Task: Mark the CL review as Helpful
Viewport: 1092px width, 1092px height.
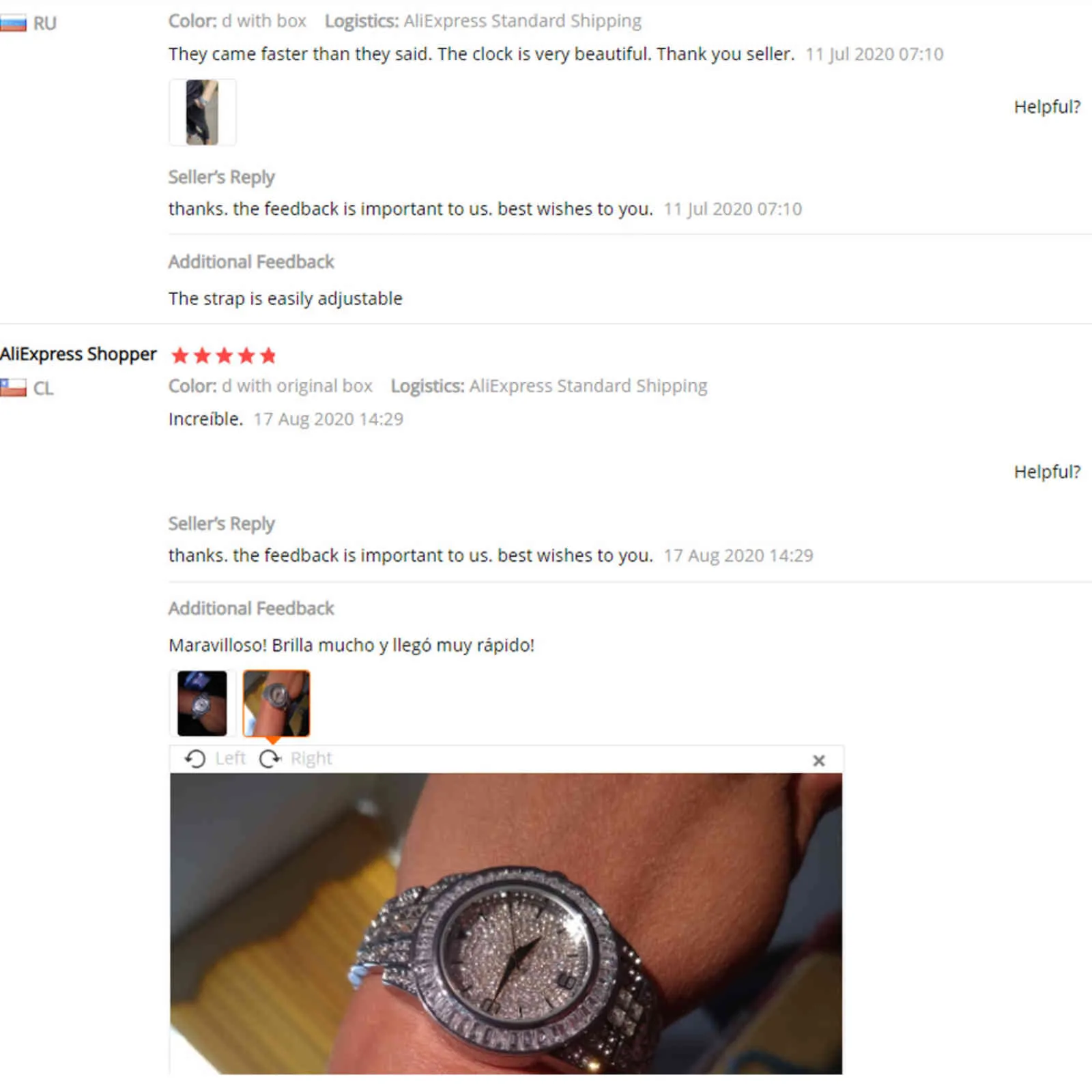Action: (1047, 472)
